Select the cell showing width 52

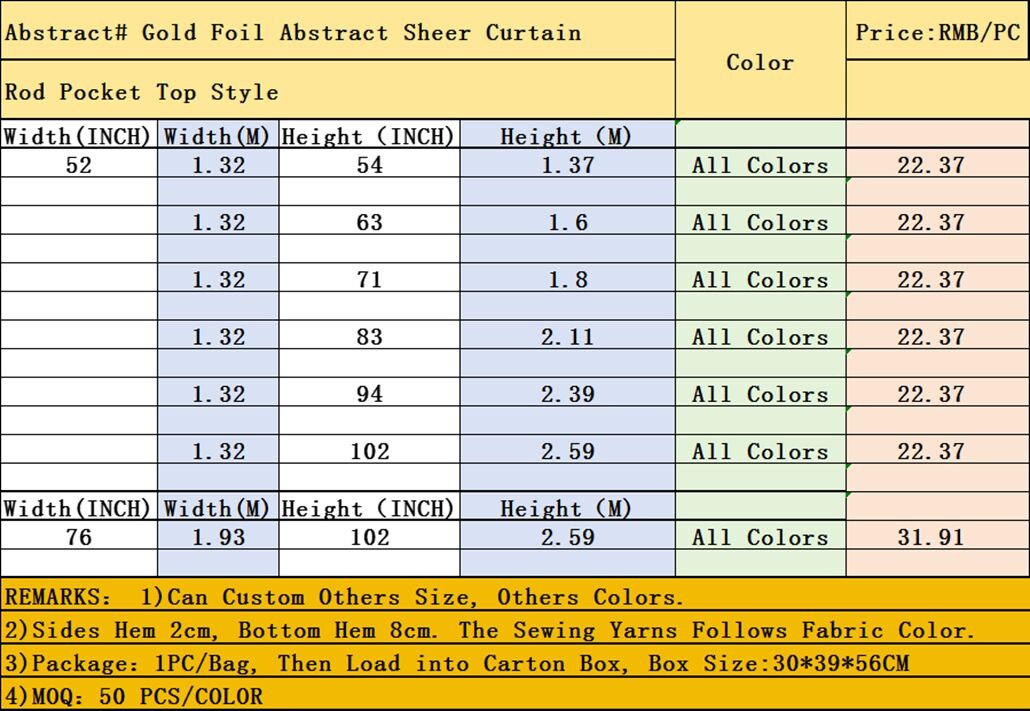(x=79, y=163)
